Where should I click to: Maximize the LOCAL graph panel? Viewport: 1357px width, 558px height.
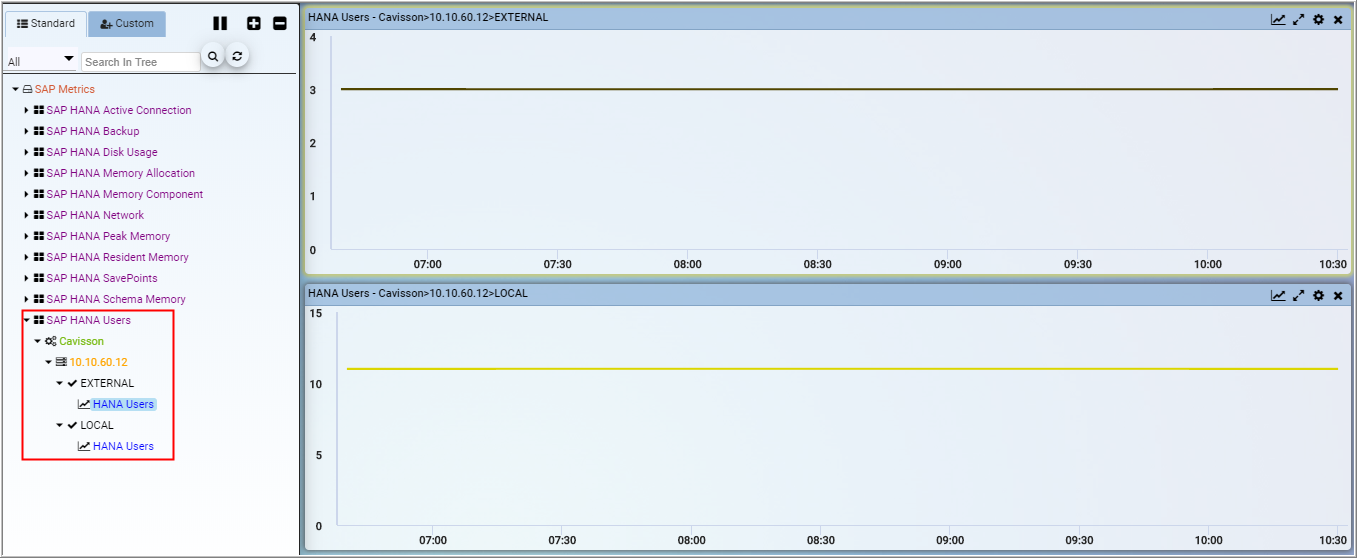coord(1299,295)
